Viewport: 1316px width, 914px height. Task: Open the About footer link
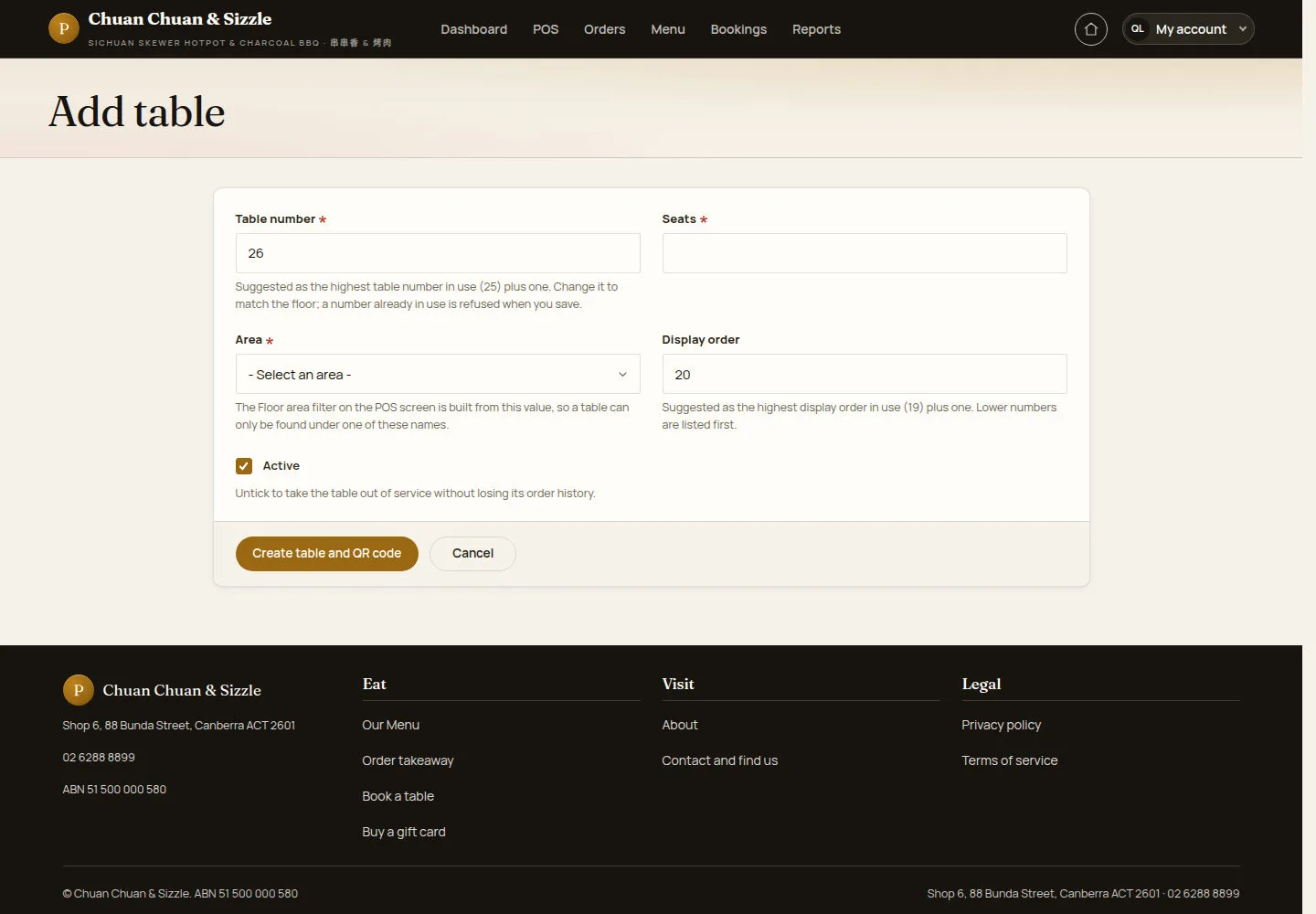[680, 725]
